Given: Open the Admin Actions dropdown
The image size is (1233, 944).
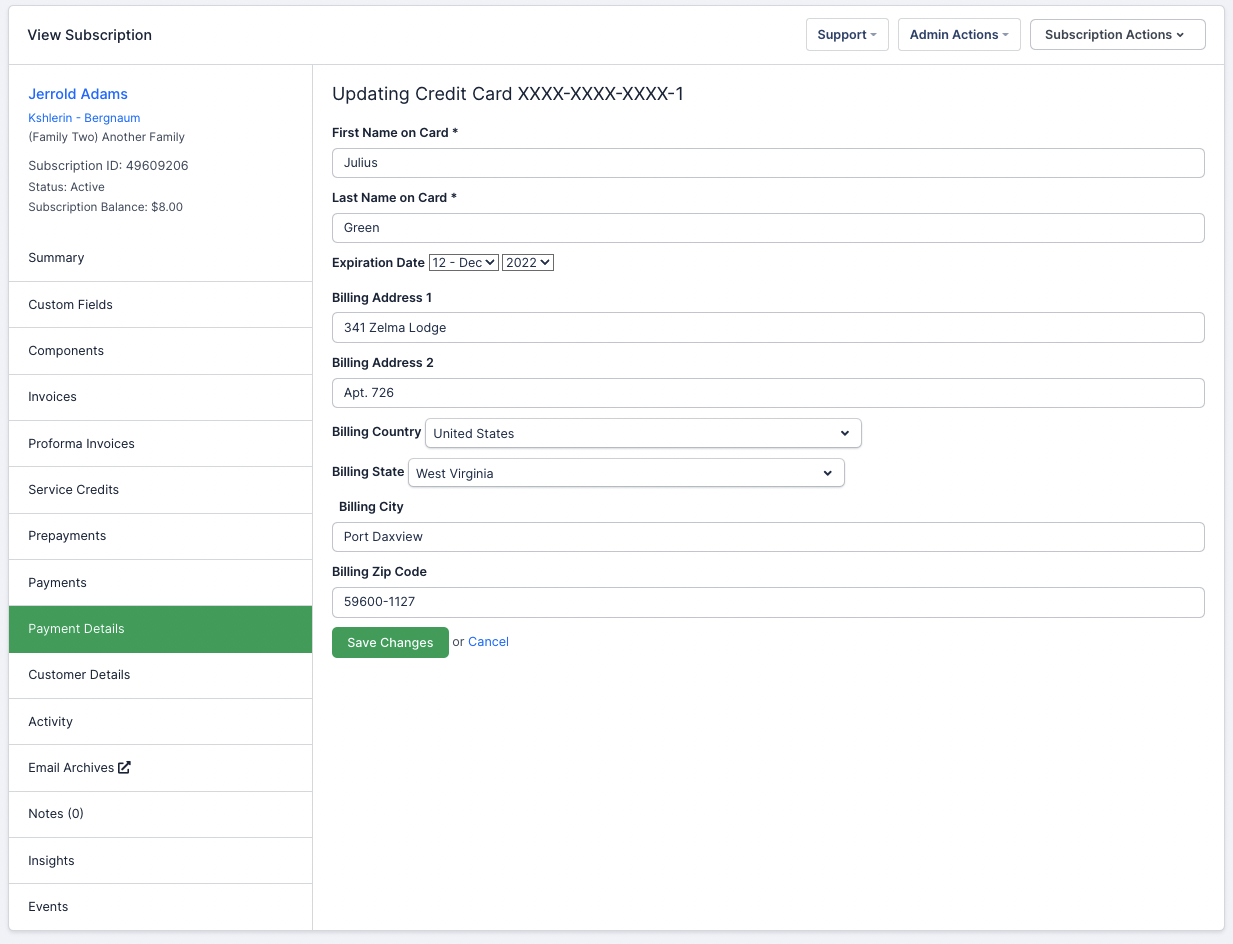Looking at the screenshot, I should (x=958, y=35).
